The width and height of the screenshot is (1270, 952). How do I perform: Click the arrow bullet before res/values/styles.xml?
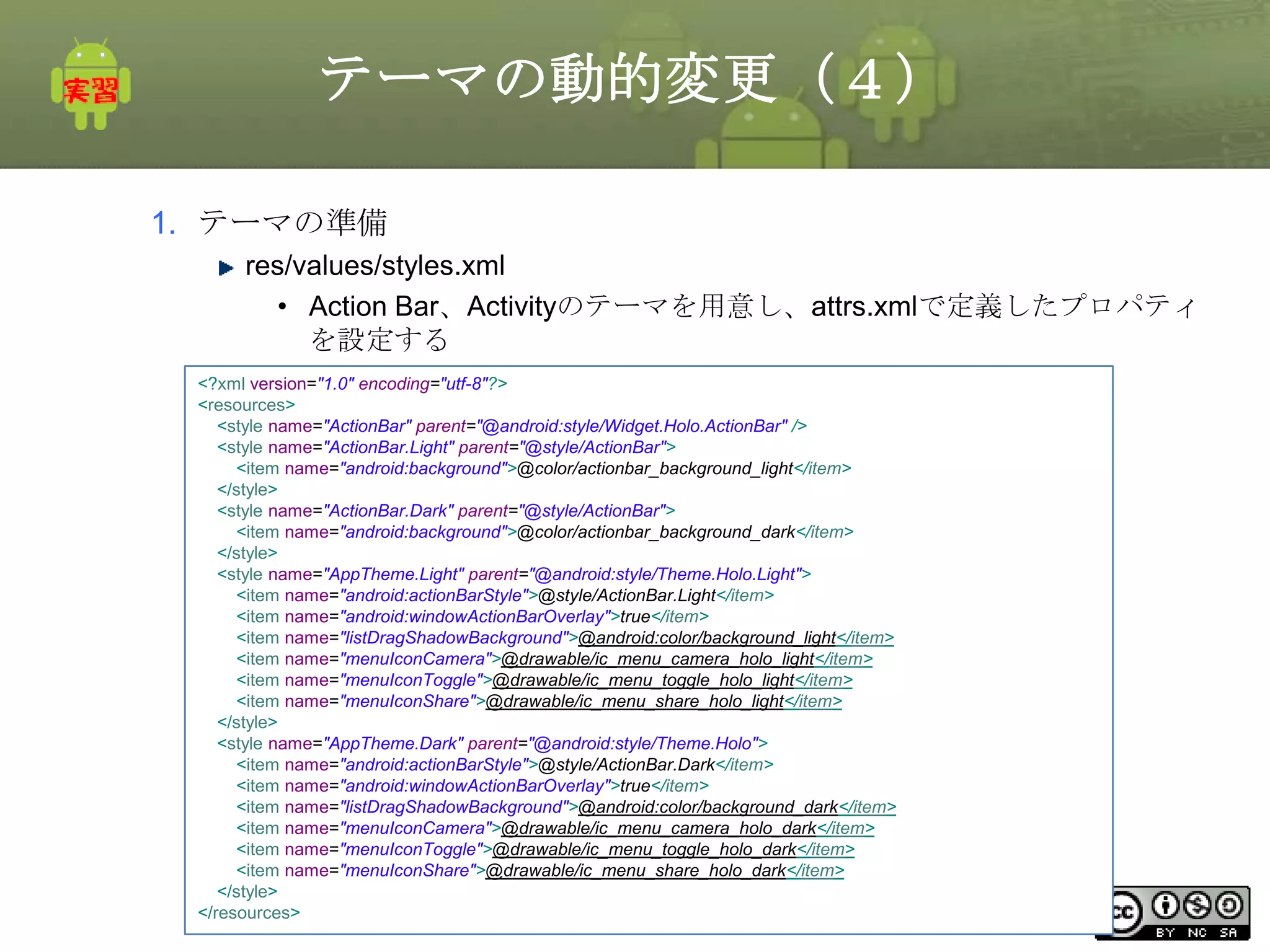pyautogui.click(x=226, y=268)
